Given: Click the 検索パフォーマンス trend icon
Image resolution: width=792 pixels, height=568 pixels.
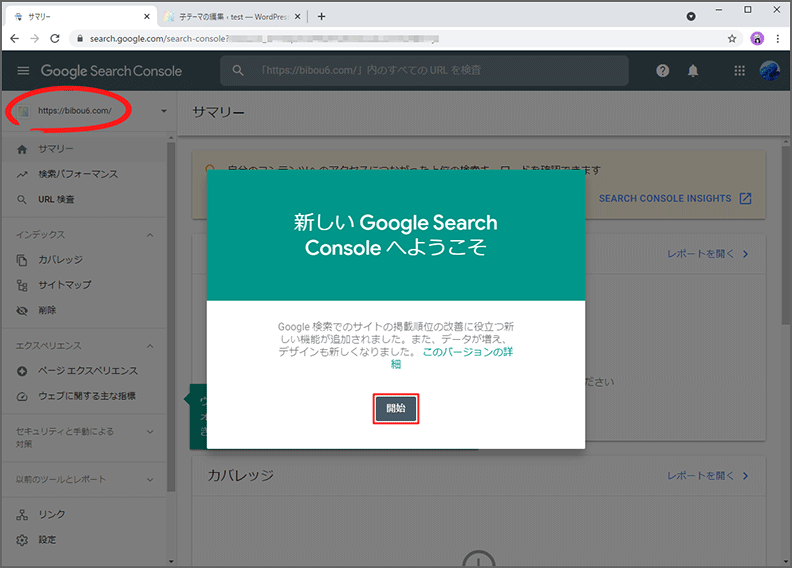Looking at the screenshot, I should 22,175.
